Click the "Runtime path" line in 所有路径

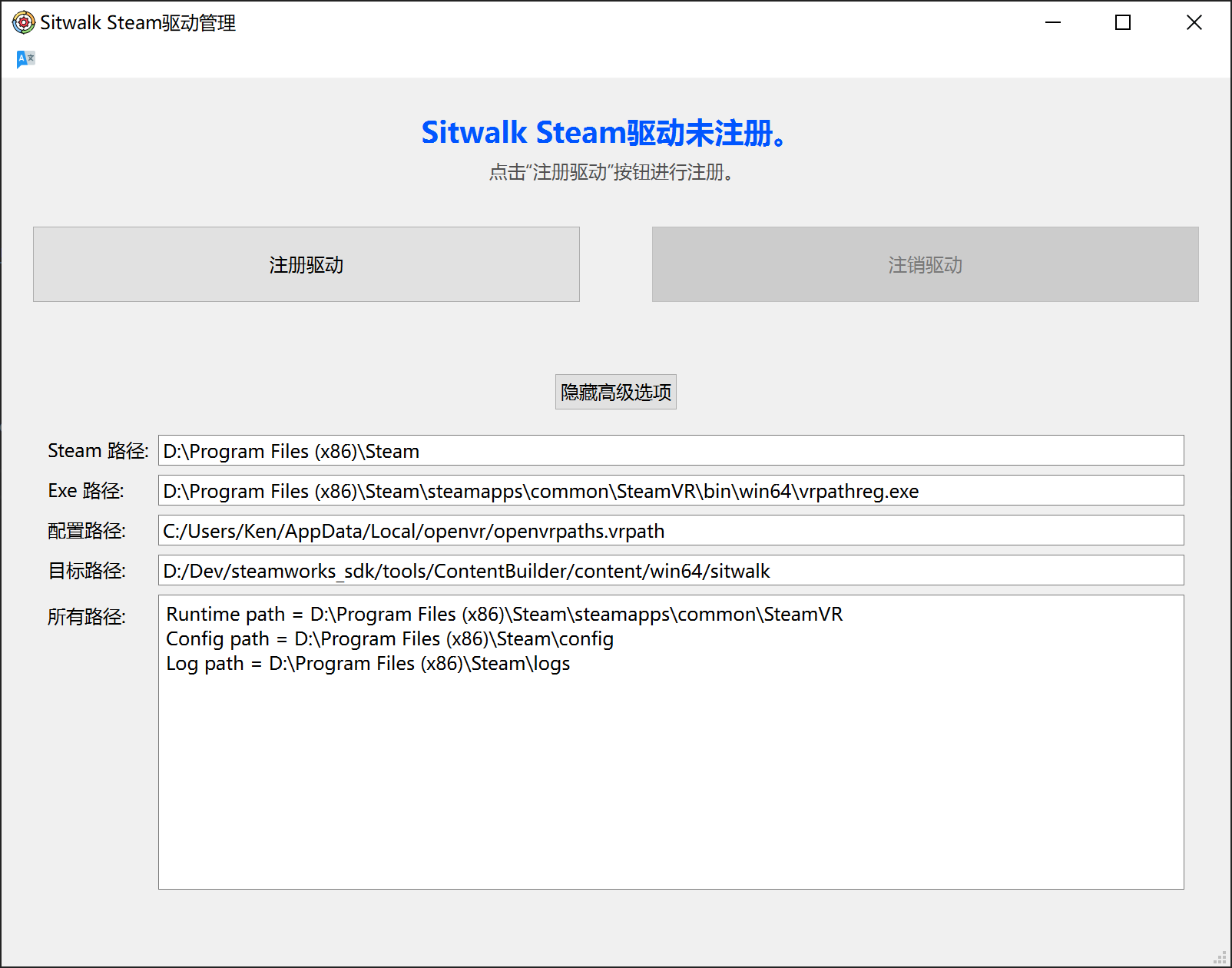point(505,614)
